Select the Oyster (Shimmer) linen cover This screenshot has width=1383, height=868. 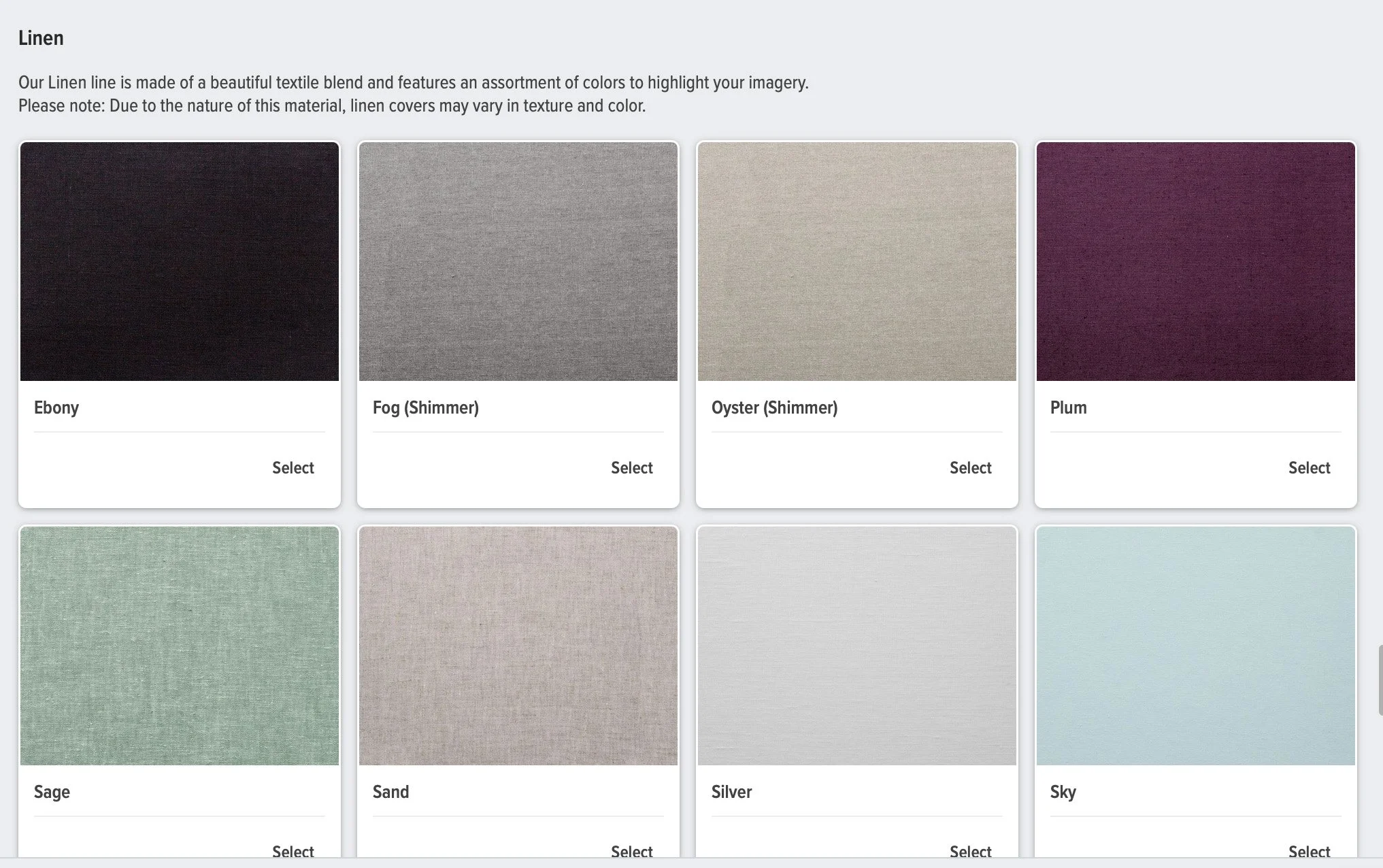970,467
